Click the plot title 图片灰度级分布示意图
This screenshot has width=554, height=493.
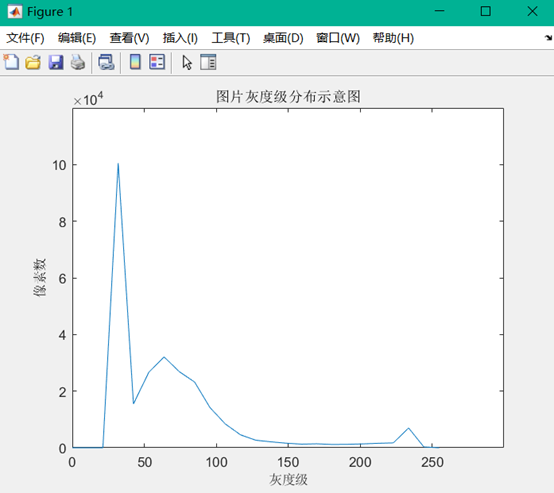288,96
